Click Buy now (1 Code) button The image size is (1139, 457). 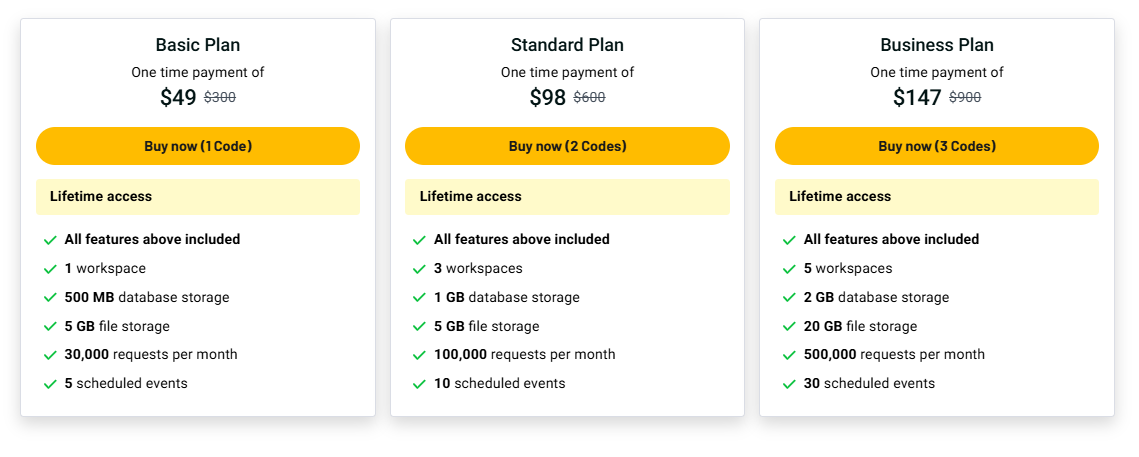(198, 146)
